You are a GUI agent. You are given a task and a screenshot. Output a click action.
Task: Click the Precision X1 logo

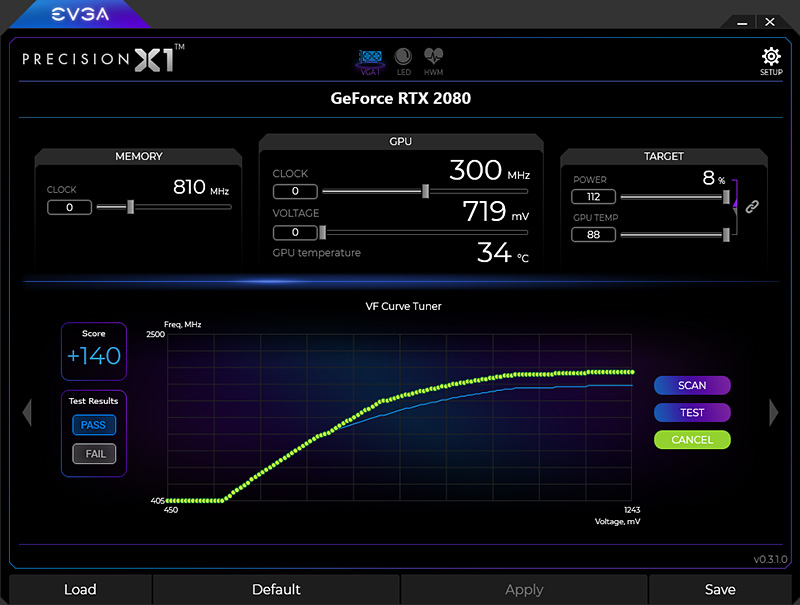[x=103, y=59]
